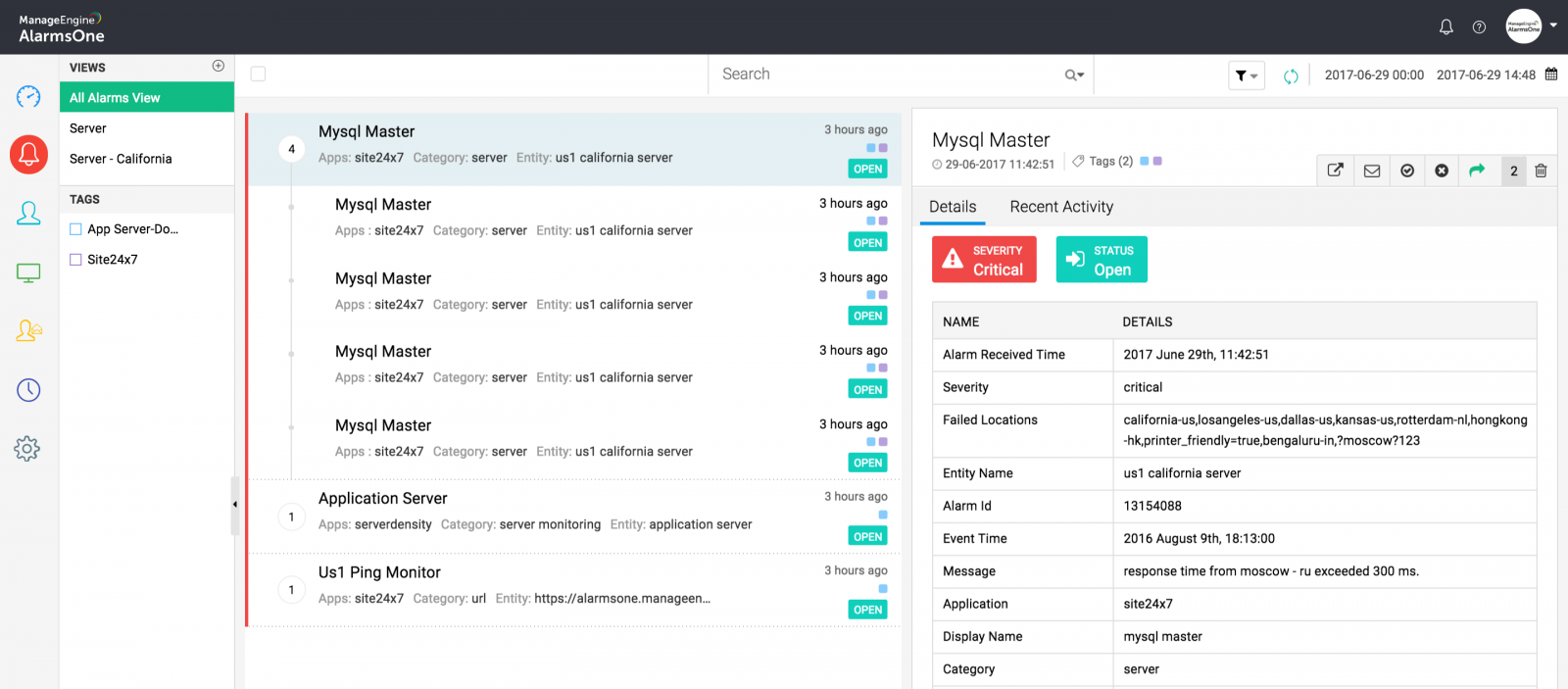The width and height of the screenshot is (1568, 689).
Task: Click the number 2 button beside trash
Action: pos(1514,171)
